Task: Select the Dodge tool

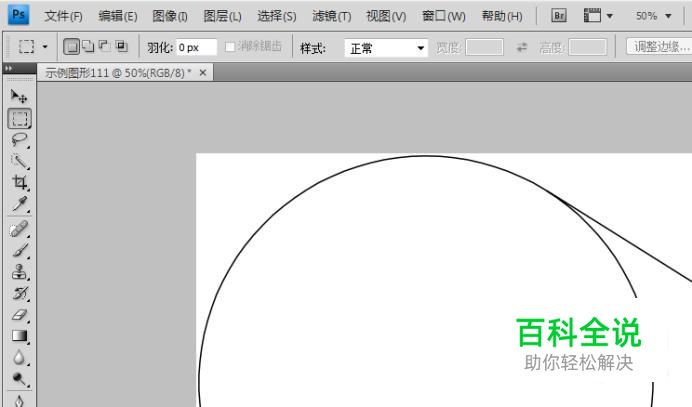Action: pyautogui.click(x=19, y=379)
